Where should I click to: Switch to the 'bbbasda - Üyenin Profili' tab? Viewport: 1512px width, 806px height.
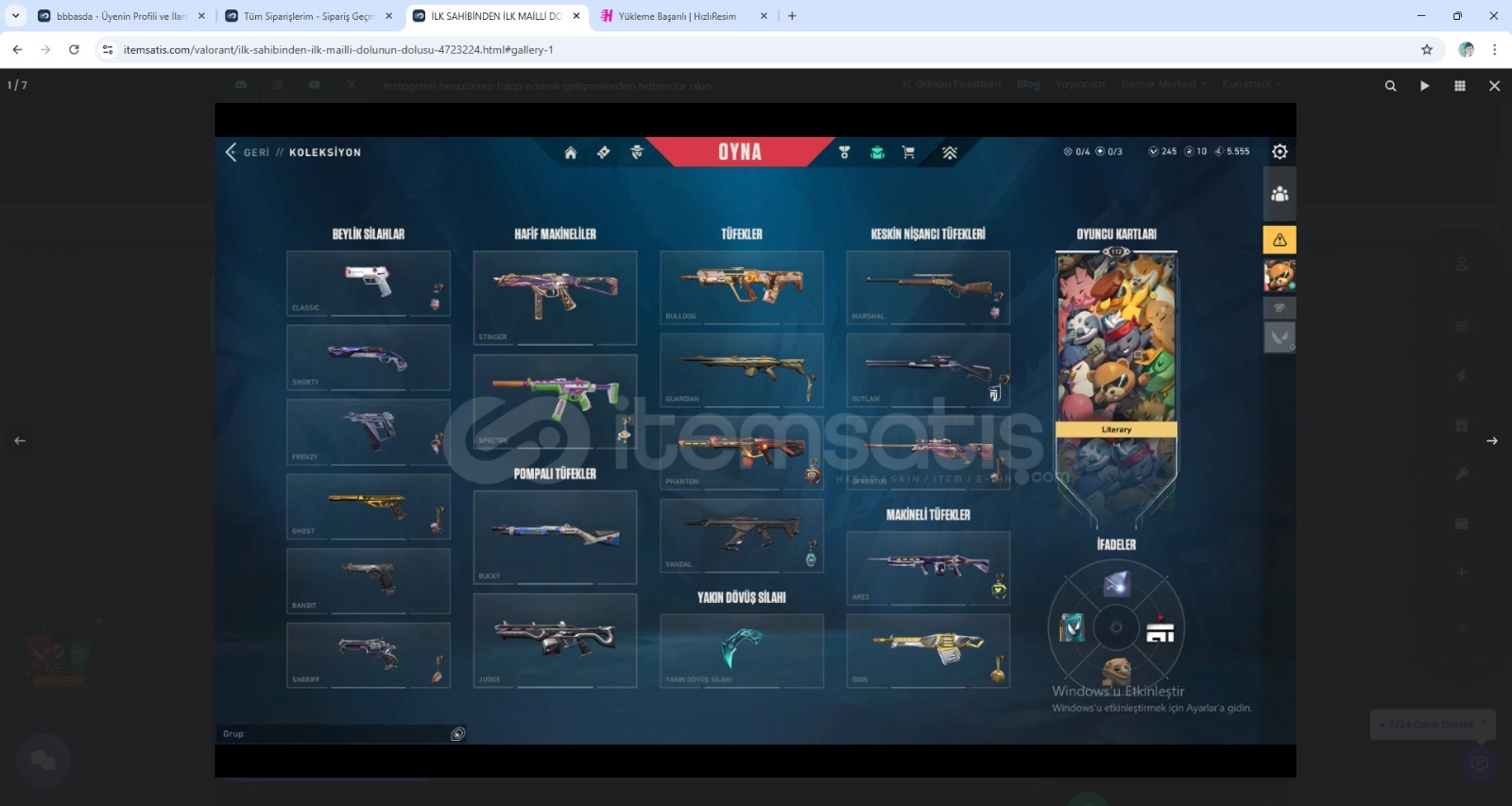tap(121, 16)
